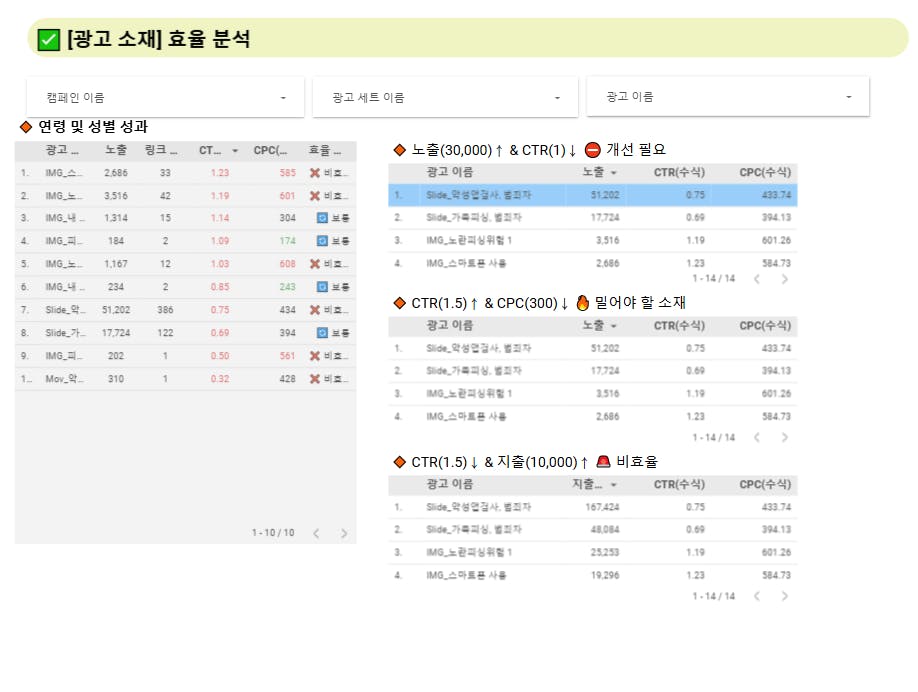The width and height of the screenshot is (918, 692).
Task: Go to the next page of the 밀어야 할 소재 table
Action: 785,437
